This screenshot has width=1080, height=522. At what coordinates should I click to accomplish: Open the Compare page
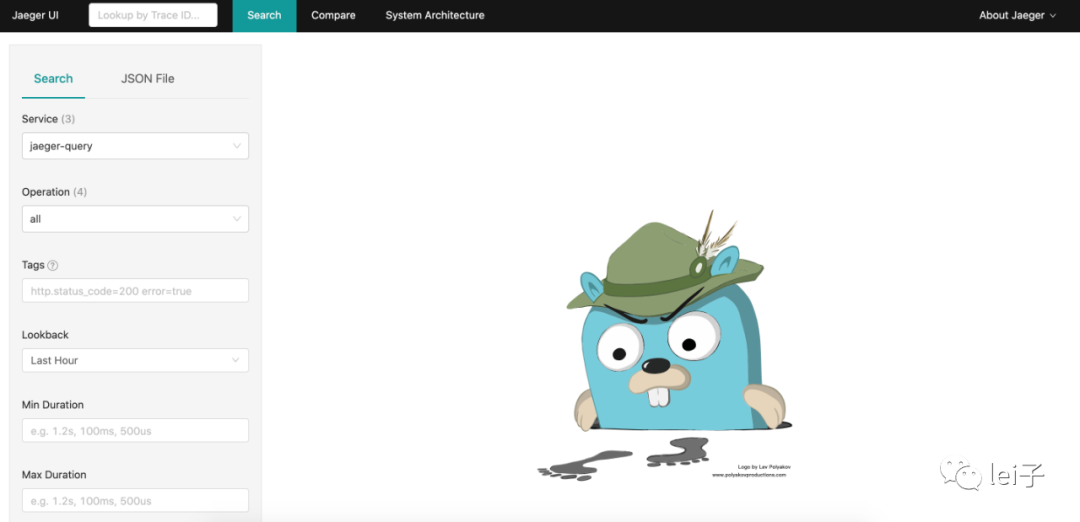coord(333,15)
